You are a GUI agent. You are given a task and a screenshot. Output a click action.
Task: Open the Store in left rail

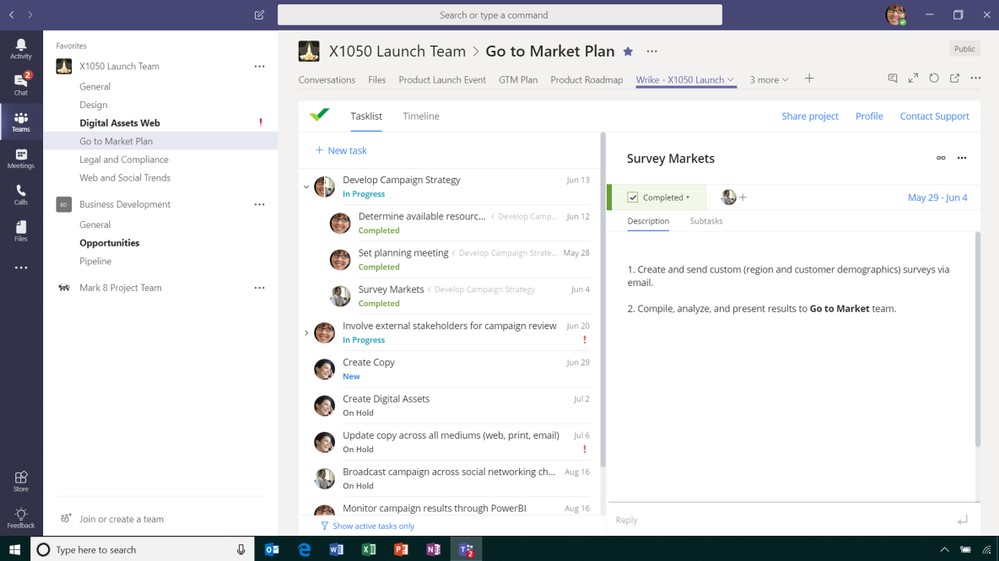pyautogui.click(x=20, y=481)
